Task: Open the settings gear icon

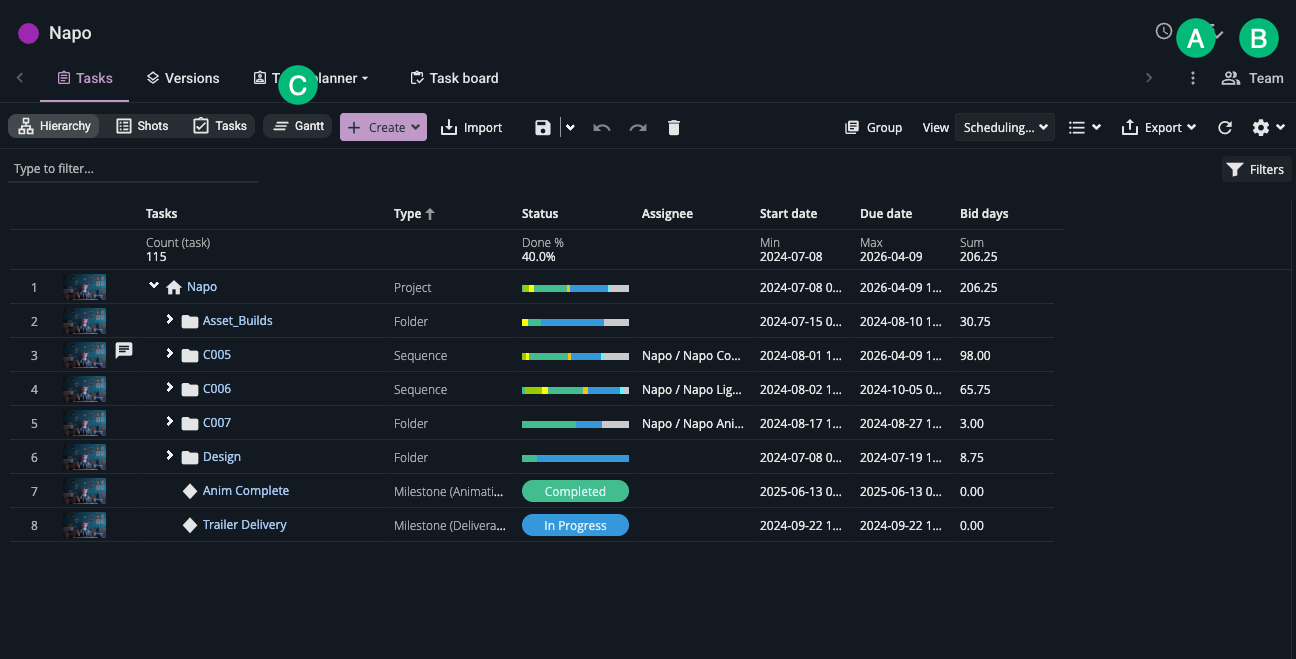Action: pyautogui.click(x=1262, y=127)
